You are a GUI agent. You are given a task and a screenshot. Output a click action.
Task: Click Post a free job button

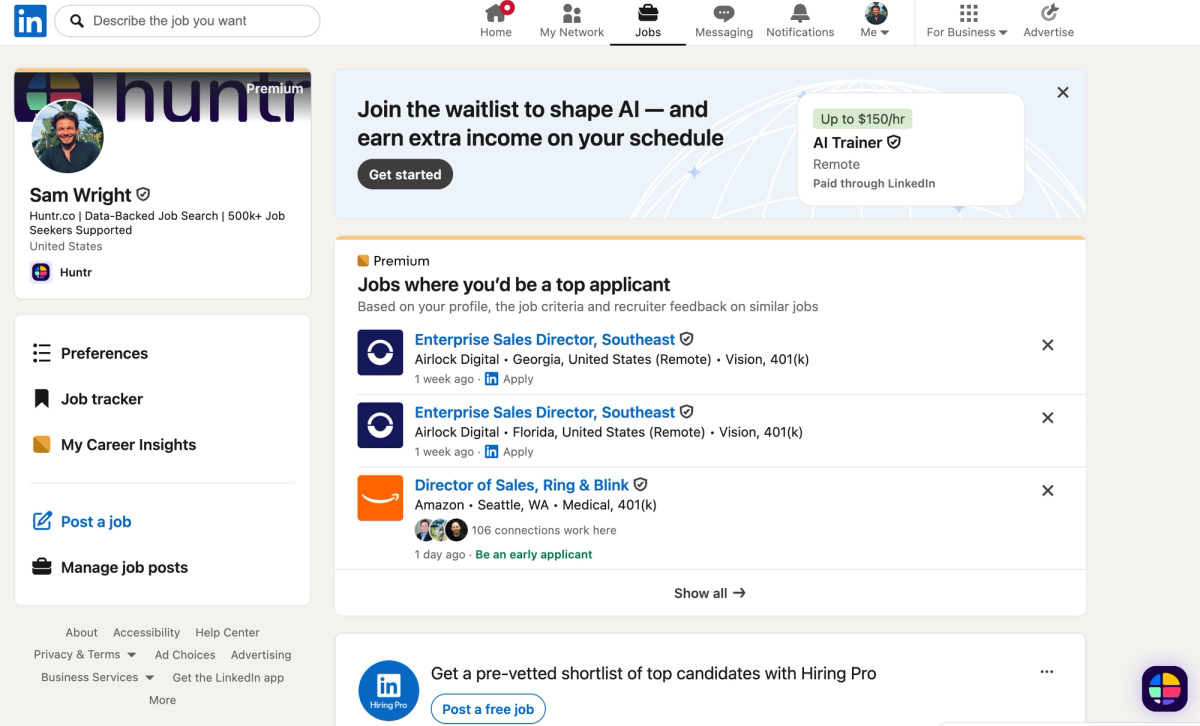488,709
